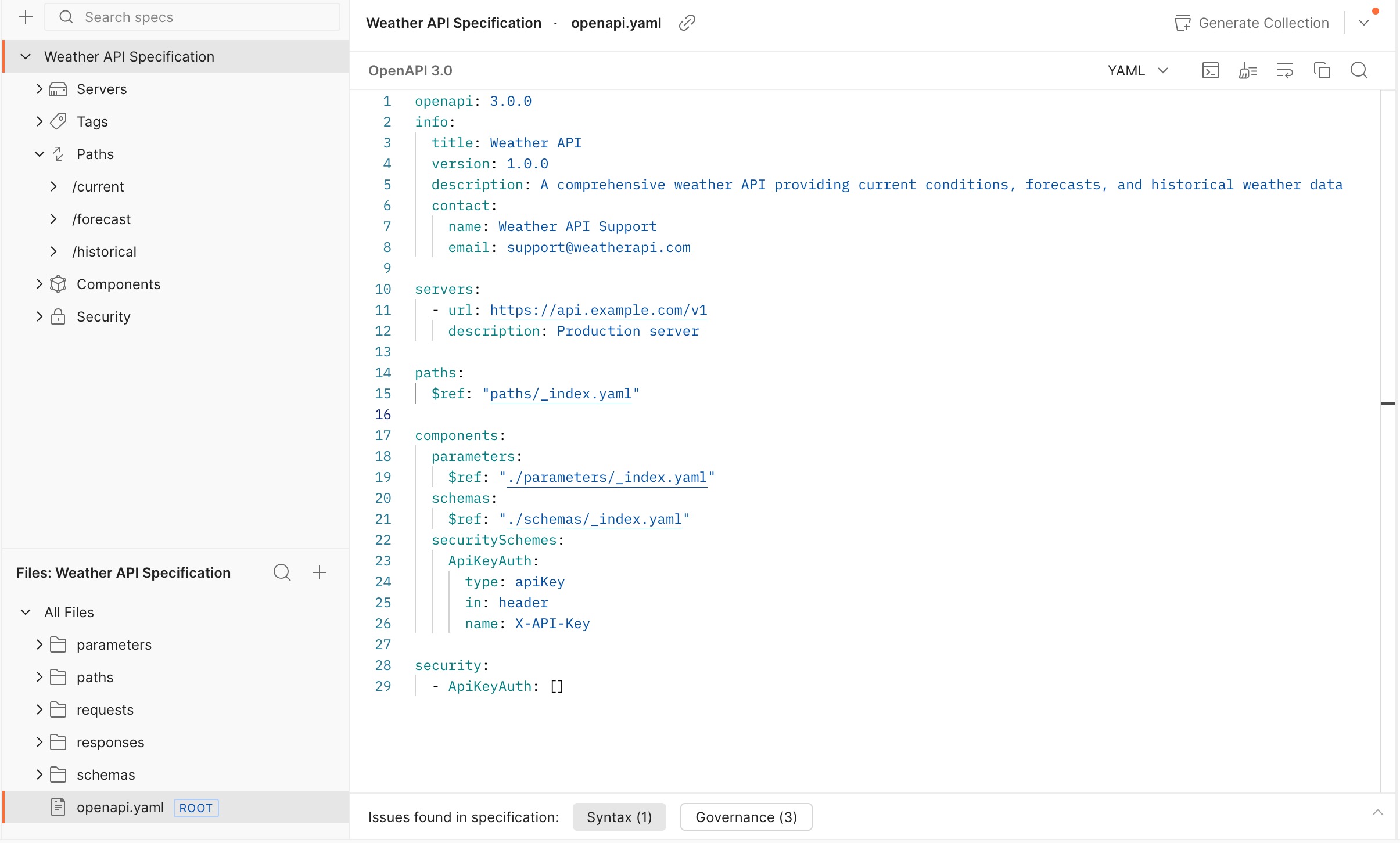Image resolution: width=1400 pixels, height=843 pixels.
Task: Collapse the Paths tree section
Action: [39, 154]
